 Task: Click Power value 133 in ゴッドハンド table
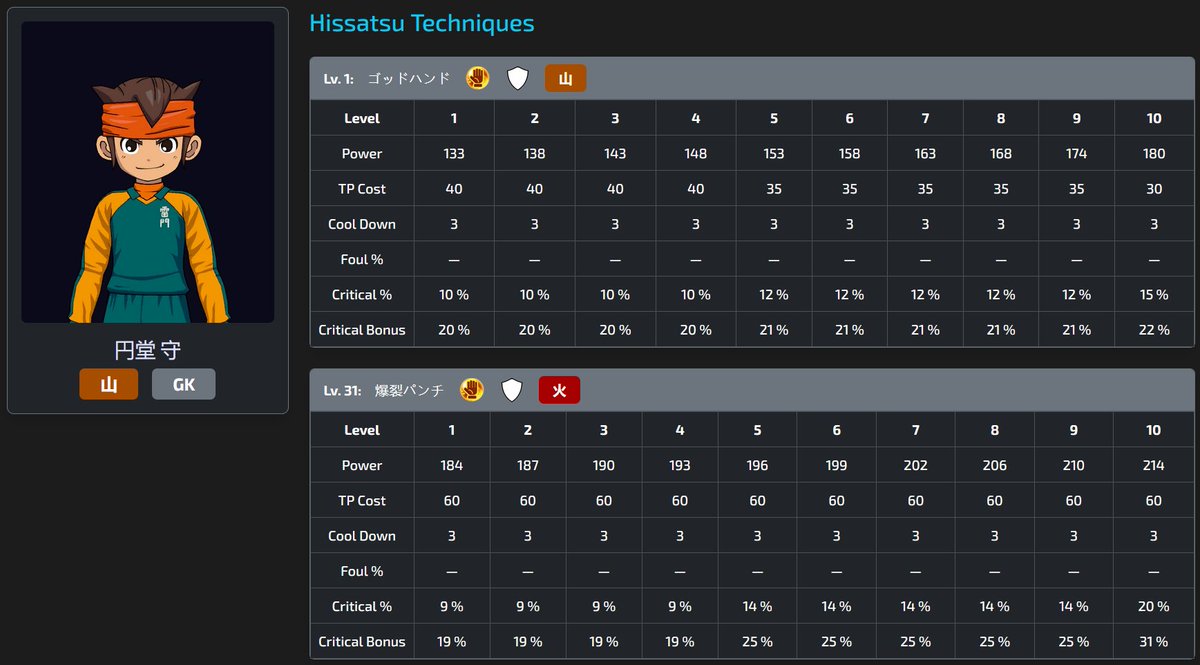point(454,154)
